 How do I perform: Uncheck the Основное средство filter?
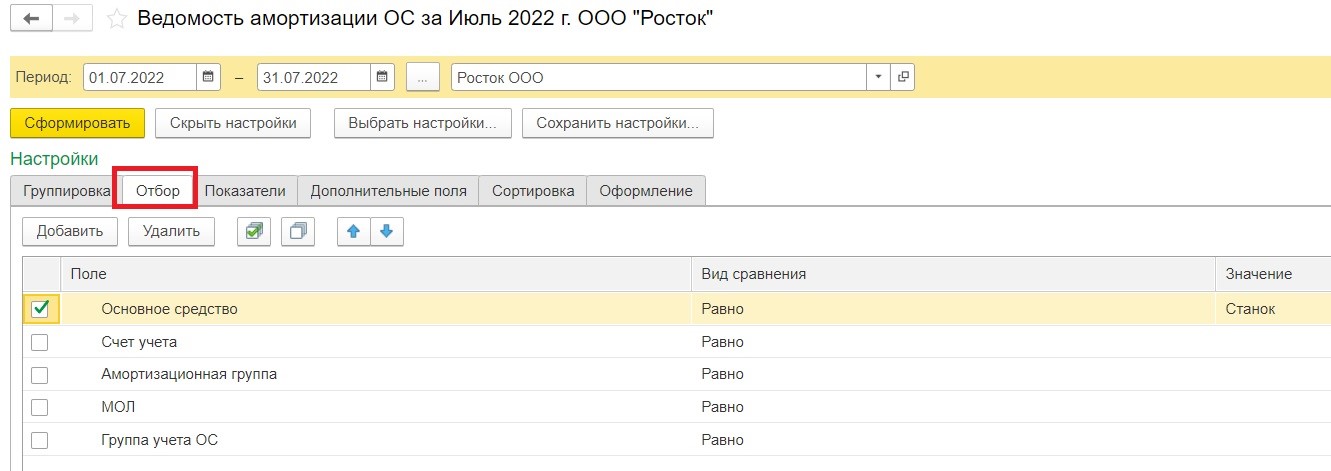(40, 309)
